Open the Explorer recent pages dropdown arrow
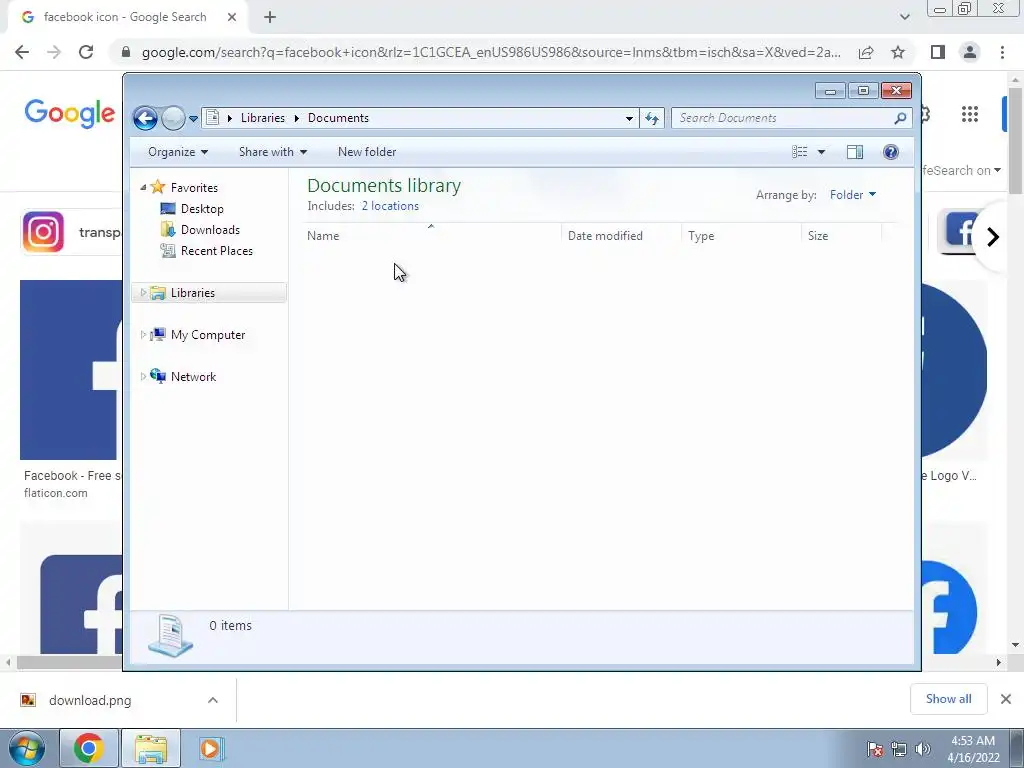 click(193, 119)
